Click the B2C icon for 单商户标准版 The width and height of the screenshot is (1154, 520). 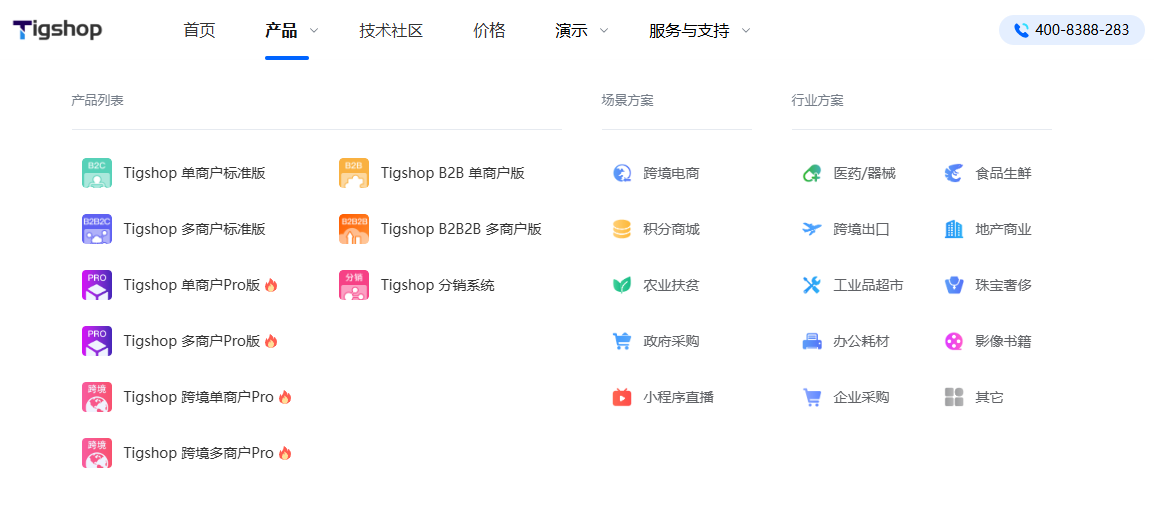96,173
